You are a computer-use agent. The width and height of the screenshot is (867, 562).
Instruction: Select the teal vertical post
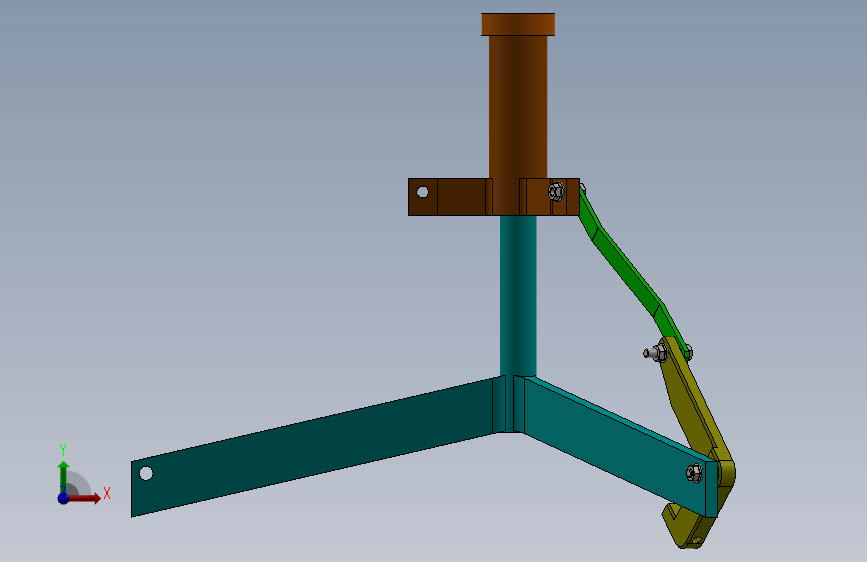click(x=518, y=296)
